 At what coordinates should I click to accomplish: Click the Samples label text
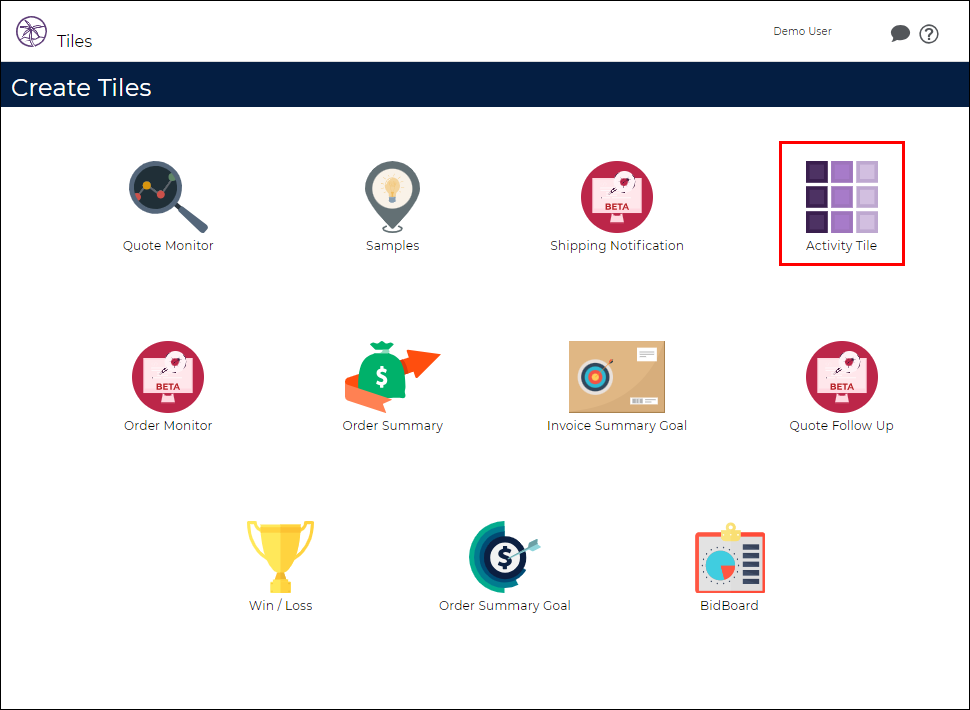tap(392, 245)
